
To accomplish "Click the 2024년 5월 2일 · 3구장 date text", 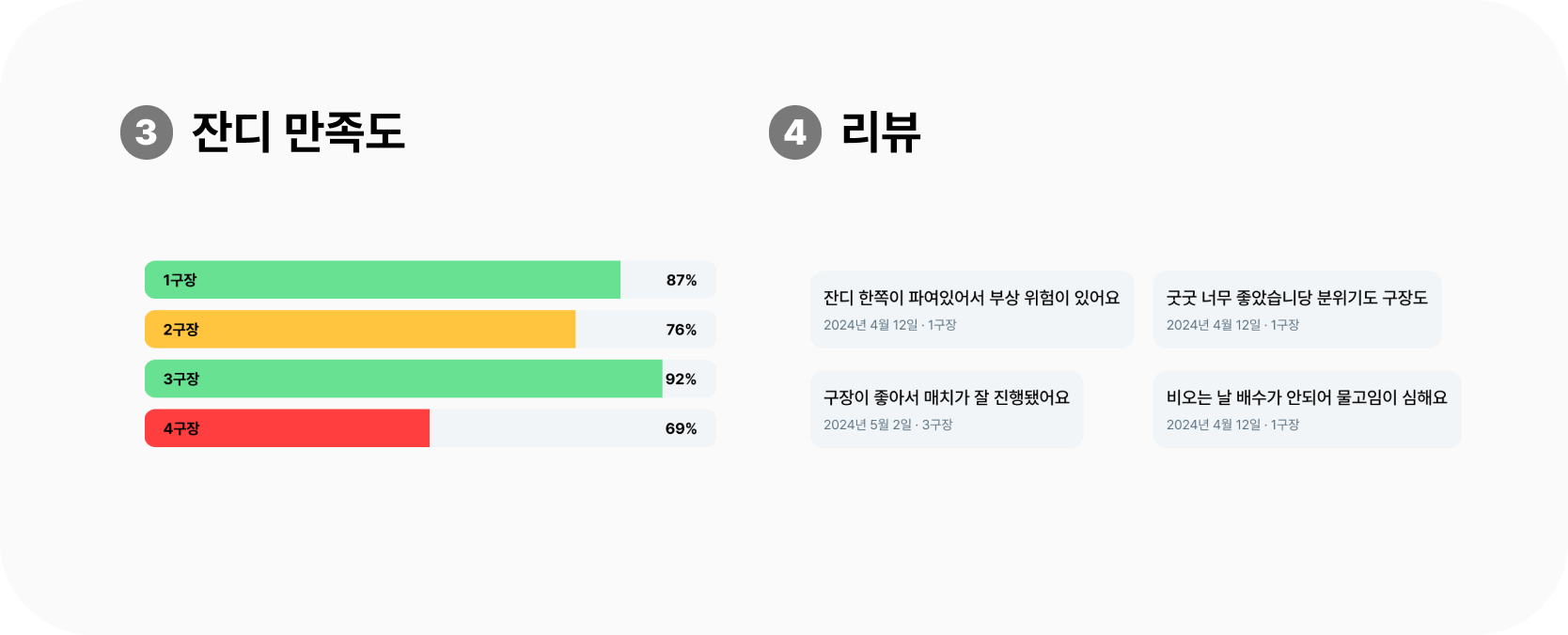I will point(888,425).
